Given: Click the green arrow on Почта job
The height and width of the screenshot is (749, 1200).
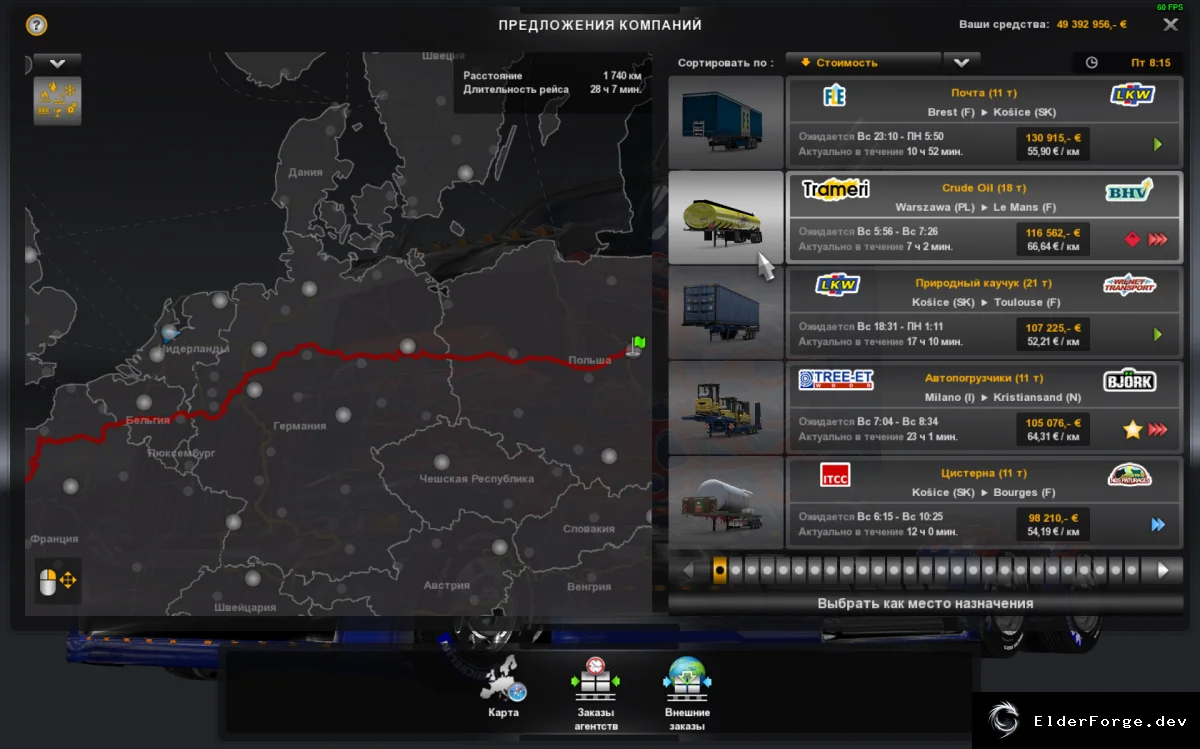Looking at the screenshot, I should [1158, 144].
